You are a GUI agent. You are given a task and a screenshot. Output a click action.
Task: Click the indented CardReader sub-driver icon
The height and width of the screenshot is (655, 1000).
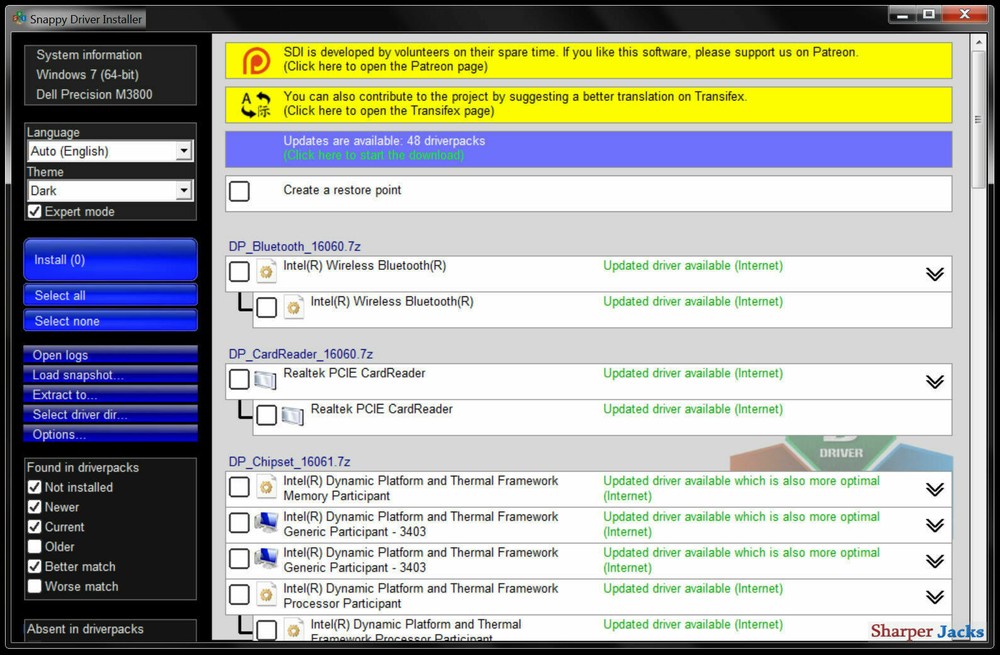point(293,414)
